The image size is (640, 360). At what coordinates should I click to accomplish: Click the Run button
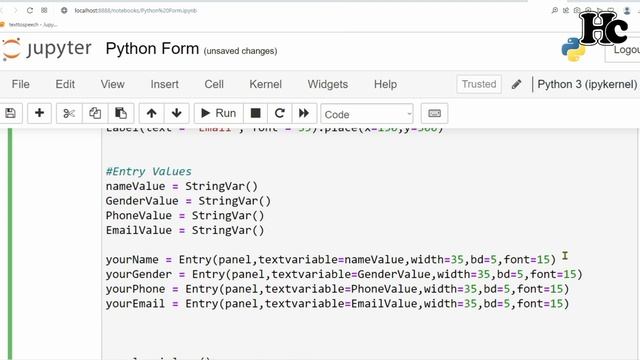(x=219, y=113)
